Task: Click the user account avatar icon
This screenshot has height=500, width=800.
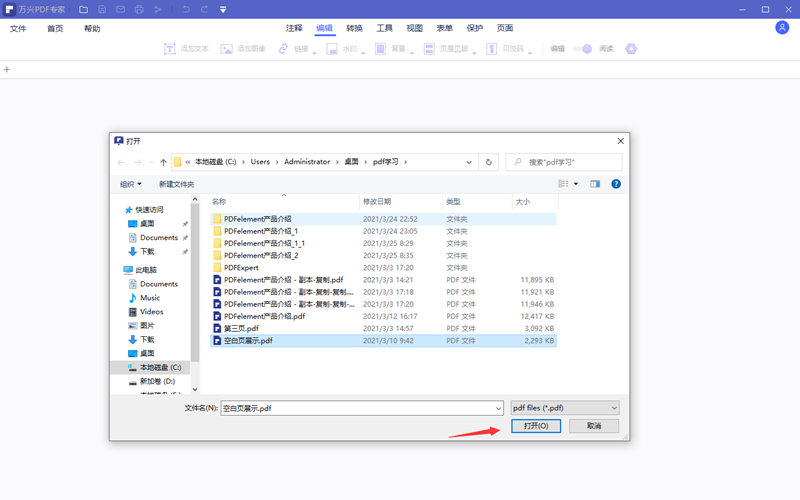Action: coord(782,28)
